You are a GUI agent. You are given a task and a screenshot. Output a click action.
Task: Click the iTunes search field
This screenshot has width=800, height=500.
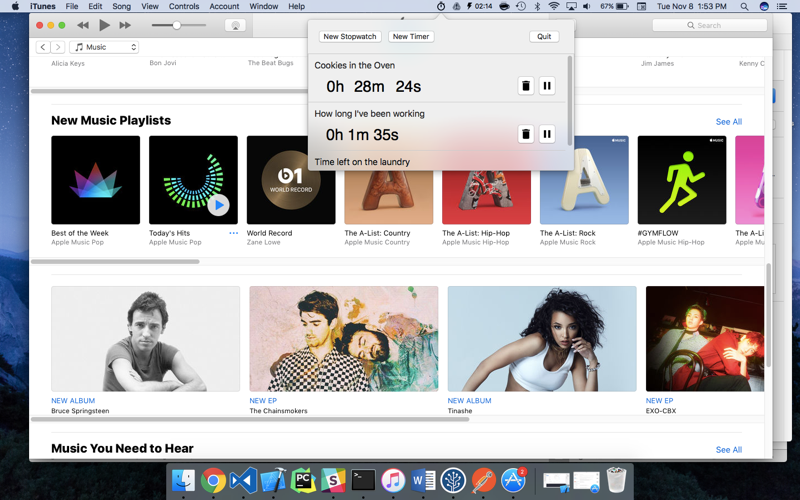tap(709, 26)
